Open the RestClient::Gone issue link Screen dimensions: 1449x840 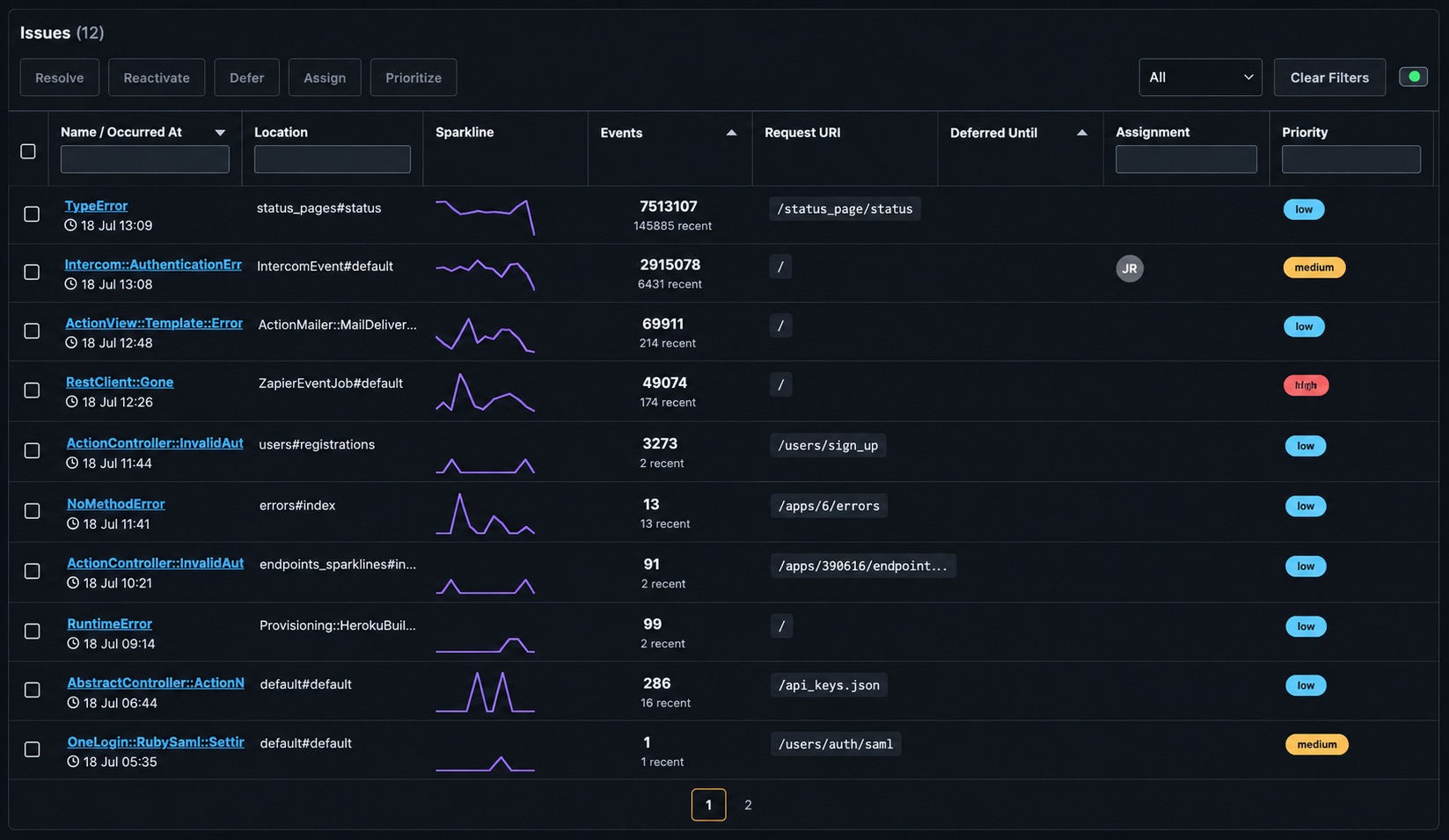(120, 383)
